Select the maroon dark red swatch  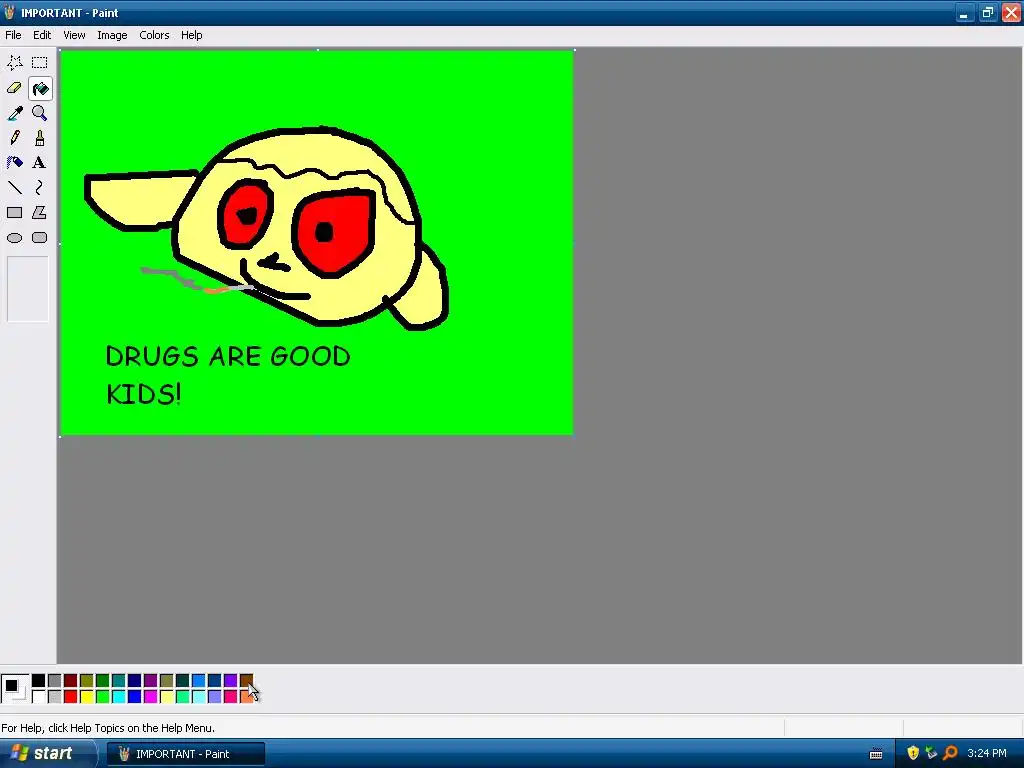71,681
